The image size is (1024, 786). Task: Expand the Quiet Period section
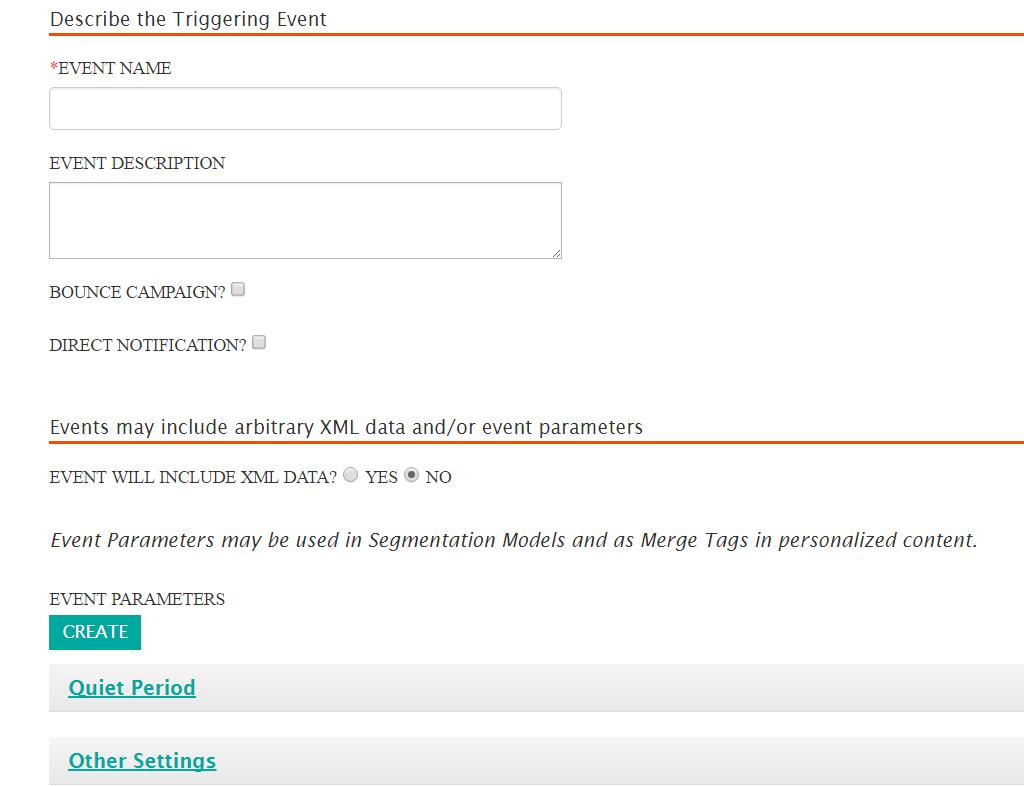point(132,687)
